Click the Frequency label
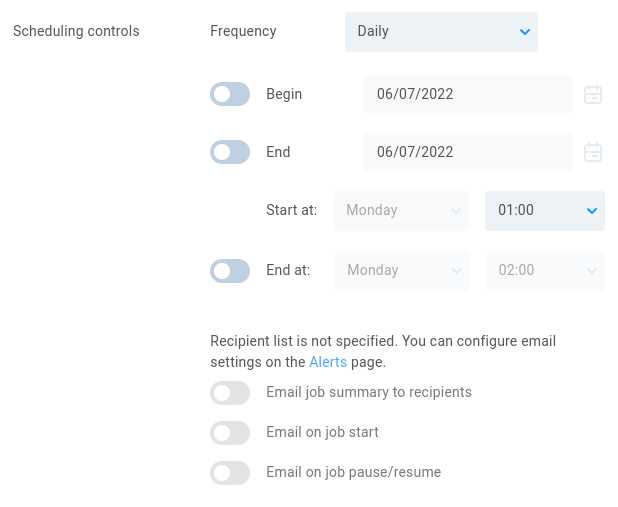The width and height of the screenshot is (618, 507). 243,31
